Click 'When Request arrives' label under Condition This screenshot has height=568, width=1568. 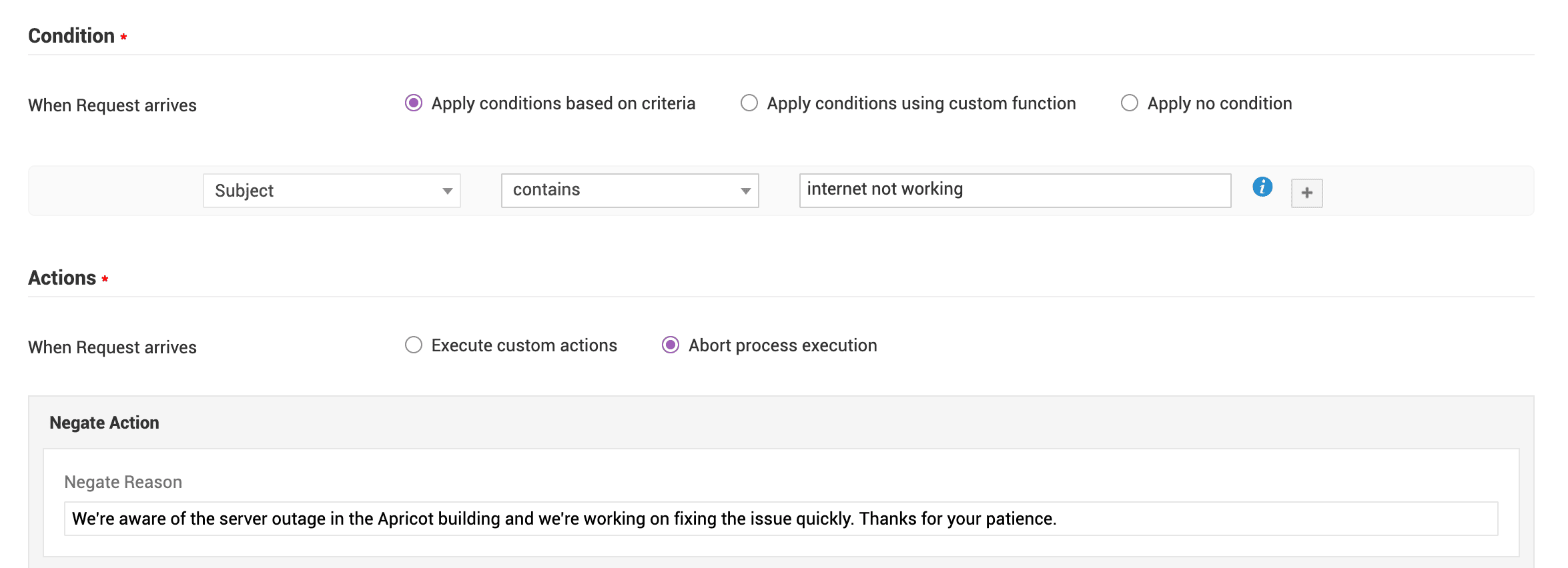pyautogui.click(x=112, y=105)
